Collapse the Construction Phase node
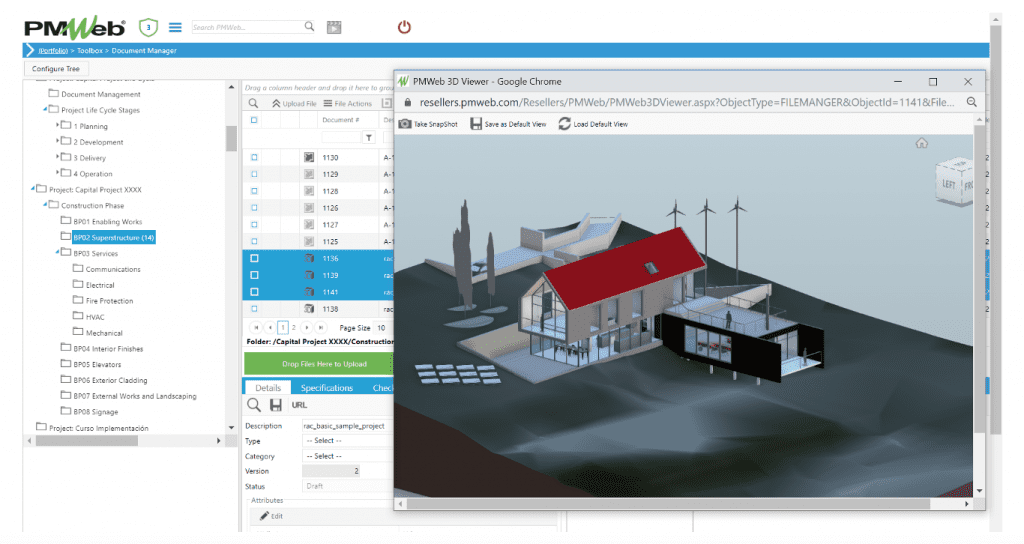Screen dimensions: 1024x544 point(45,204)
